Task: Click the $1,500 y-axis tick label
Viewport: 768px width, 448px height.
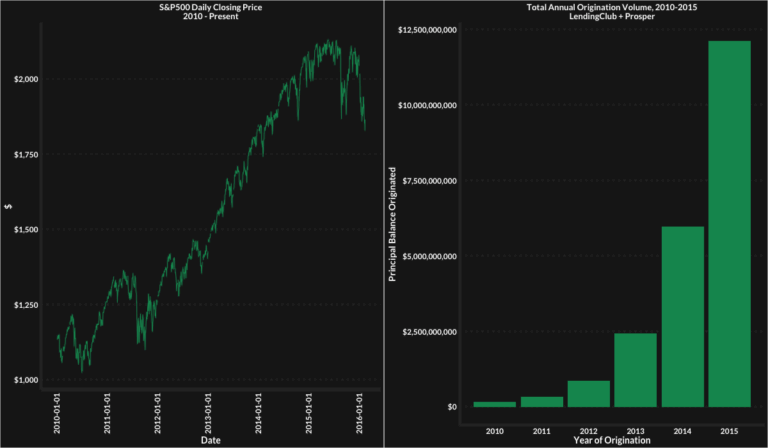Action: tap(24, 230)
